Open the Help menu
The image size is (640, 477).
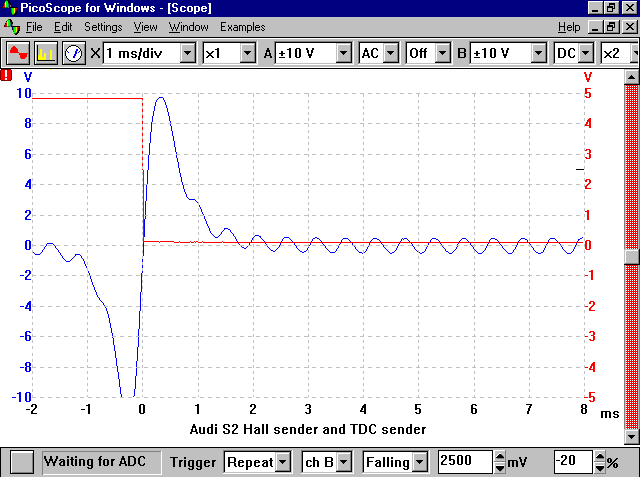569,27
